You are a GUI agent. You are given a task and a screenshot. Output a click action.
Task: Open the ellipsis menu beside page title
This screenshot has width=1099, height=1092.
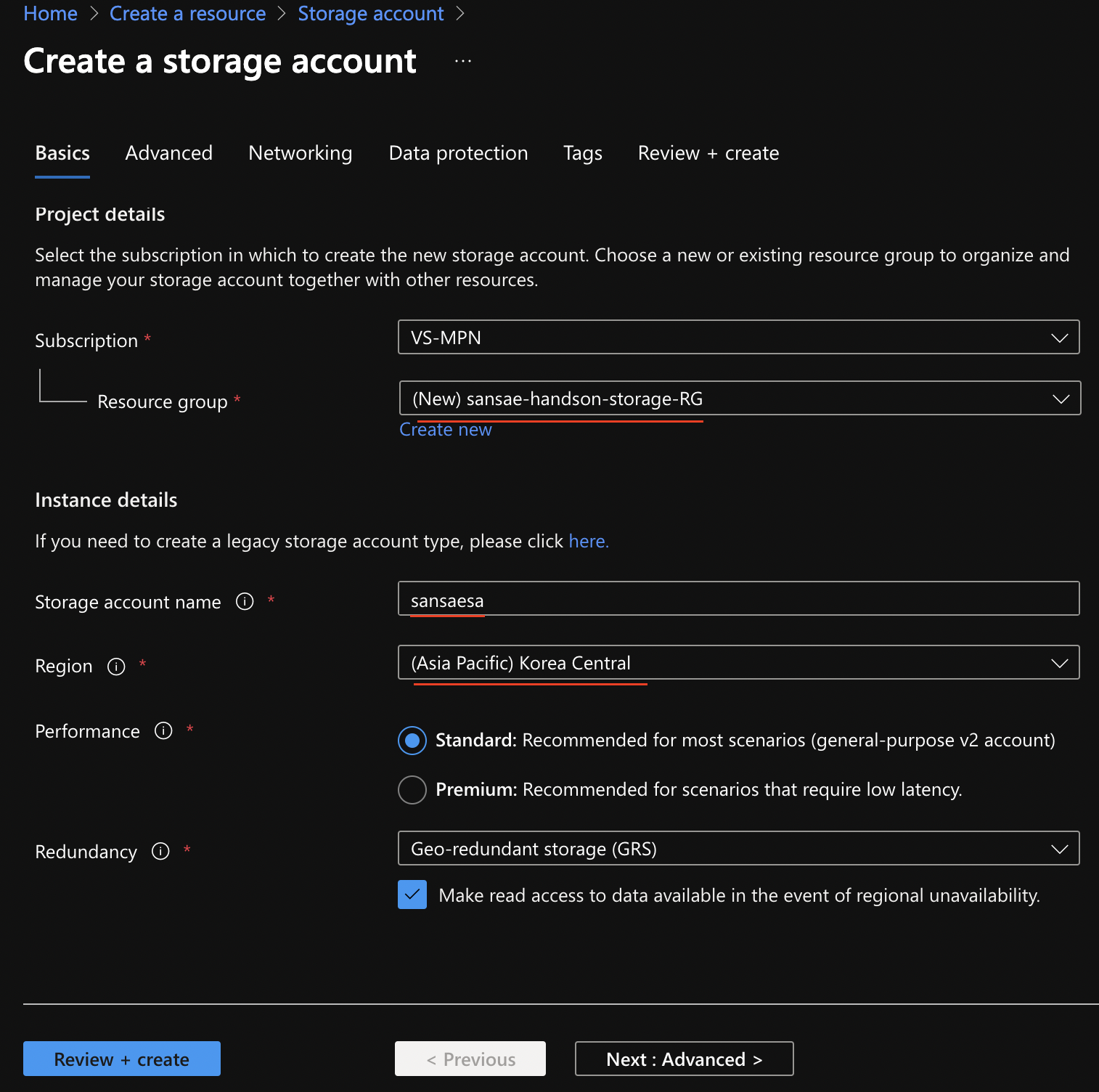tap(463, 62)
